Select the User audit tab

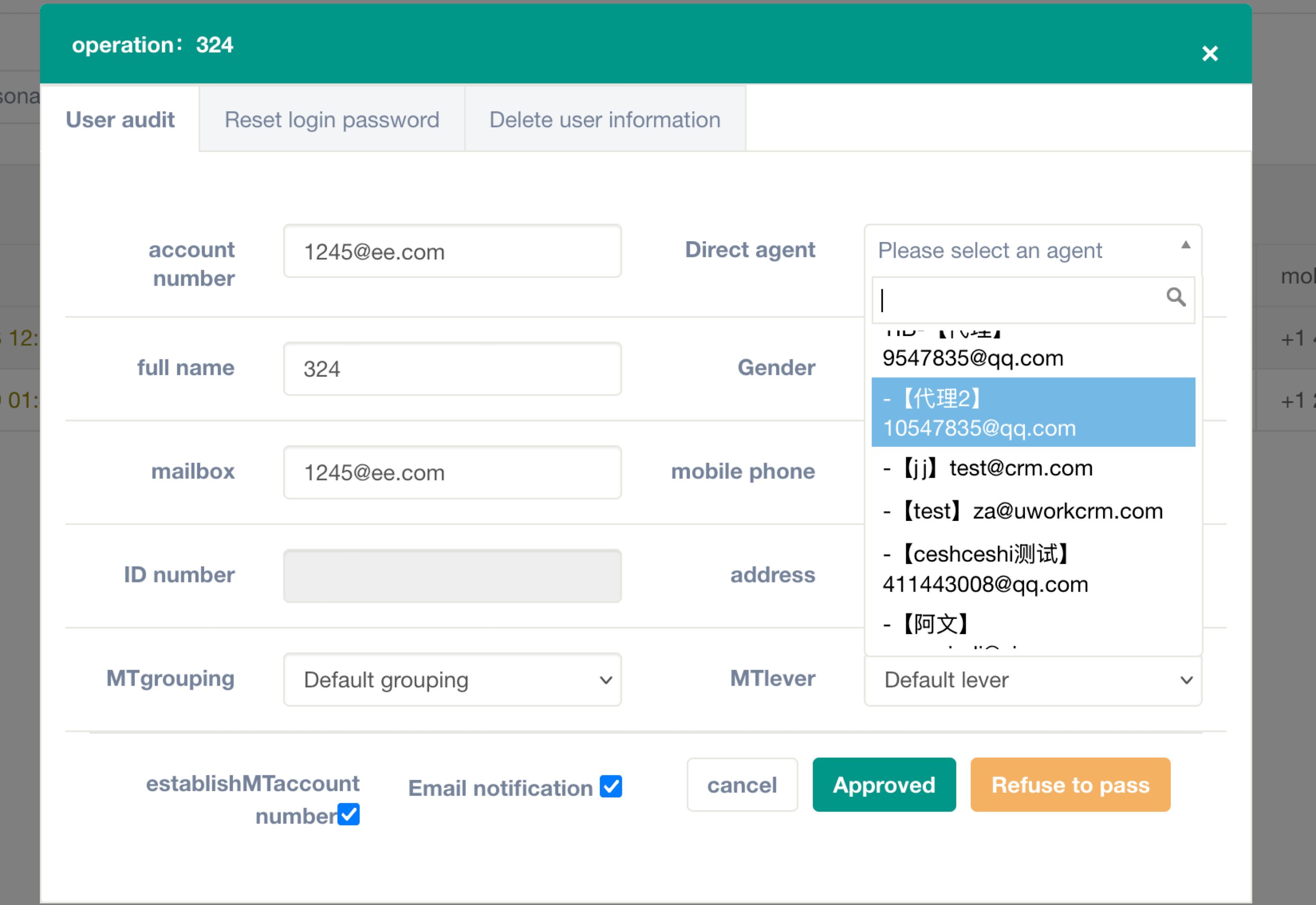click(x=120, y=120)
